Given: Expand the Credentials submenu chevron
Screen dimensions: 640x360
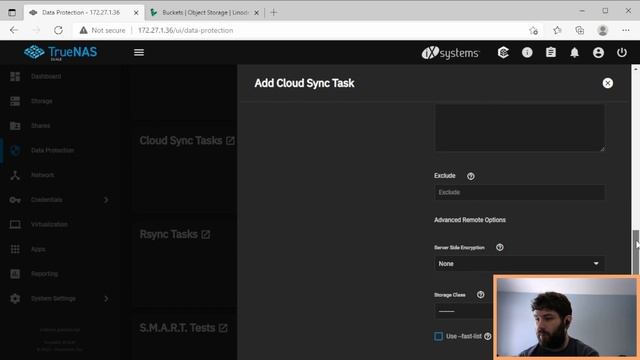Looking at the screenshot, I should pyautogui.click(x=106, y=200).
